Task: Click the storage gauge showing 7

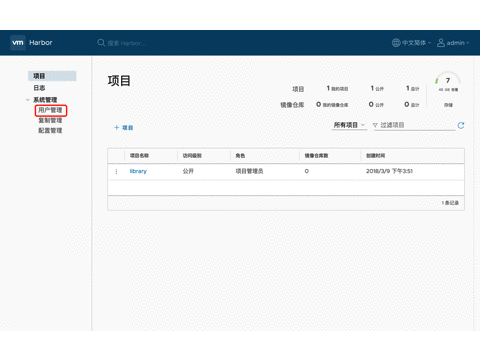Action: coord(448,82)
